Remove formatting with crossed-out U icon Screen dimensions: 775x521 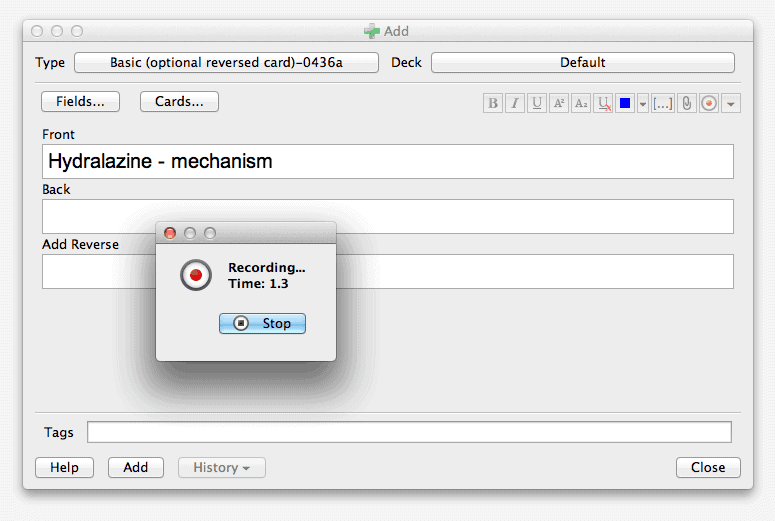click(x=603, y=103)
